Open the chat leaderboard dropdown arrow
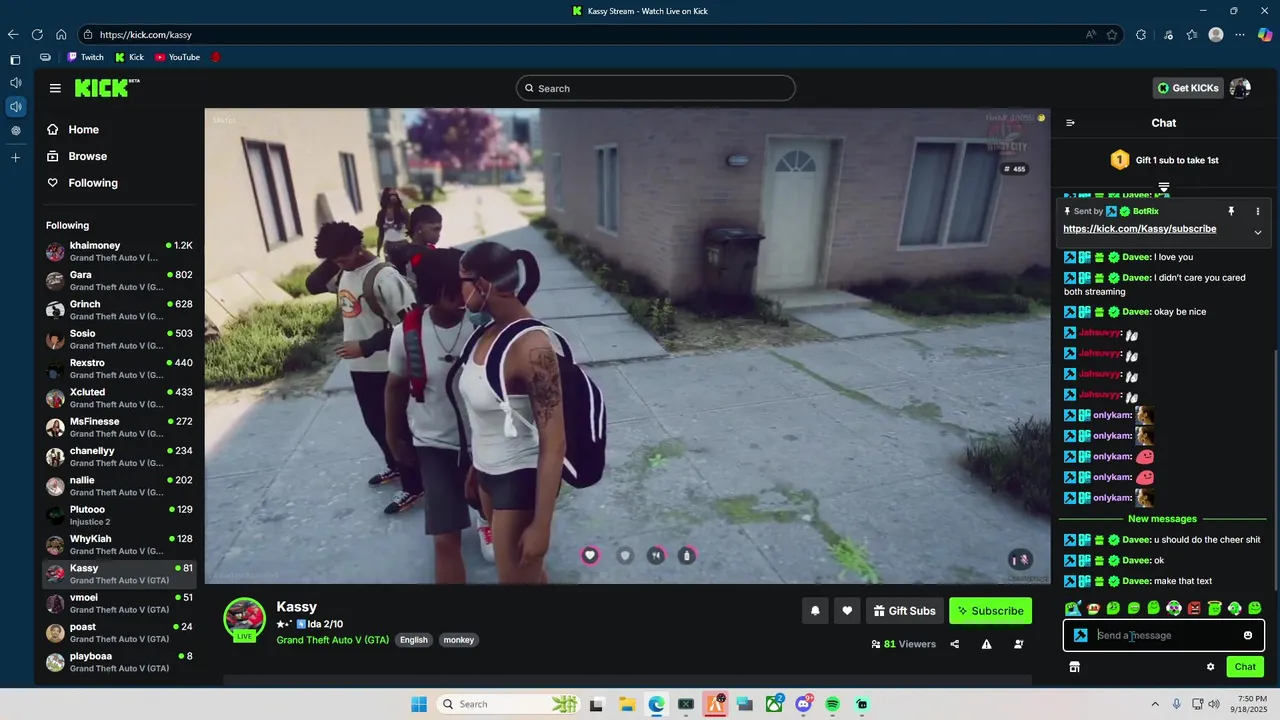The image size is (1280, 720). (1164, 187)
